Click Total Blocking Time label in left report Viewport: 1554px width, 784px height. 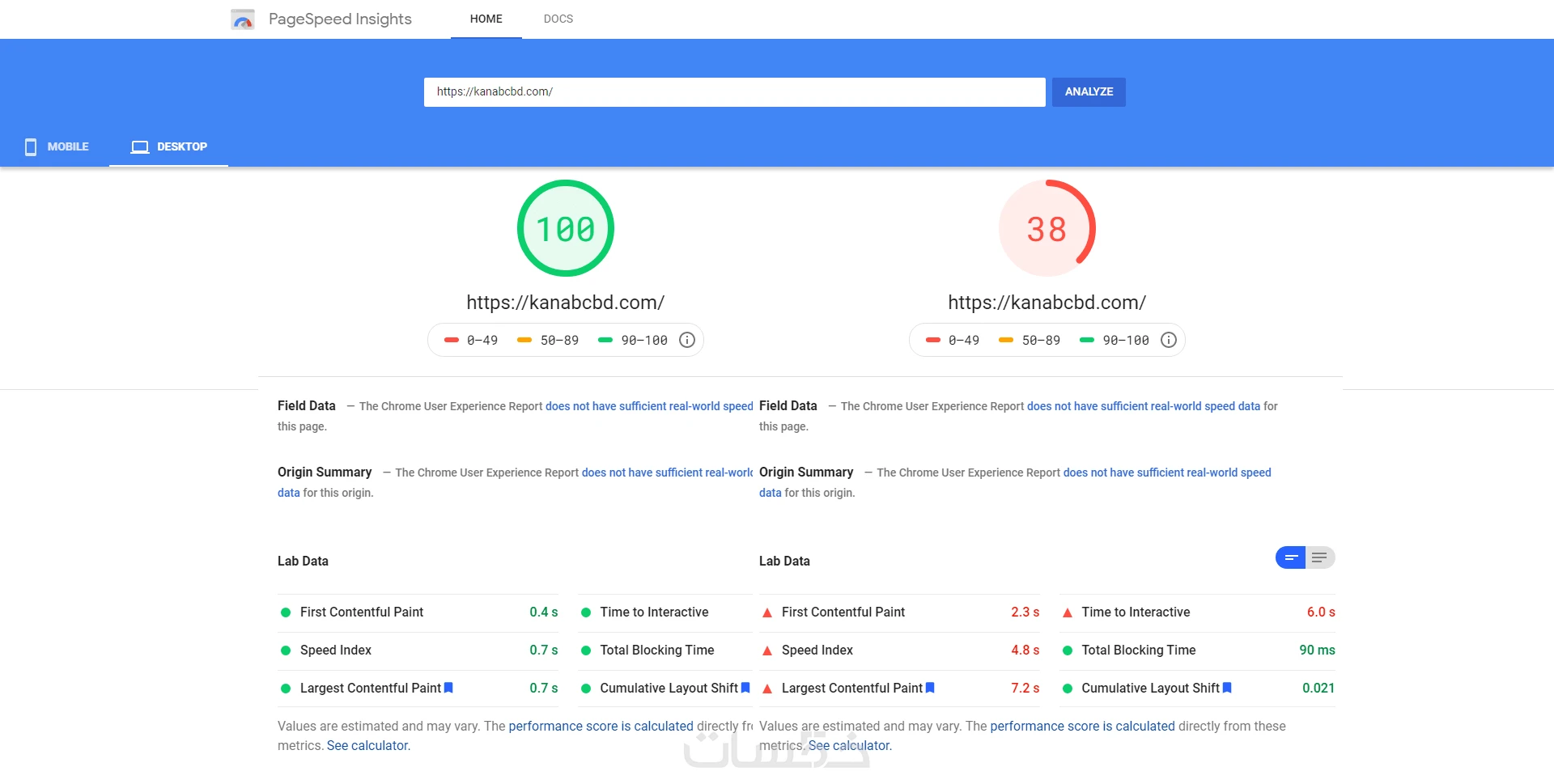[x=657, y=650]
